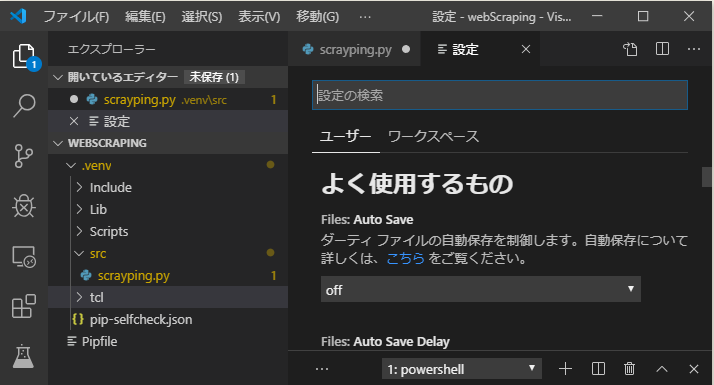The image size is (714, 385).
Task: Click Python icon of scrayping.py in tree
Action: tap(86, 275)
